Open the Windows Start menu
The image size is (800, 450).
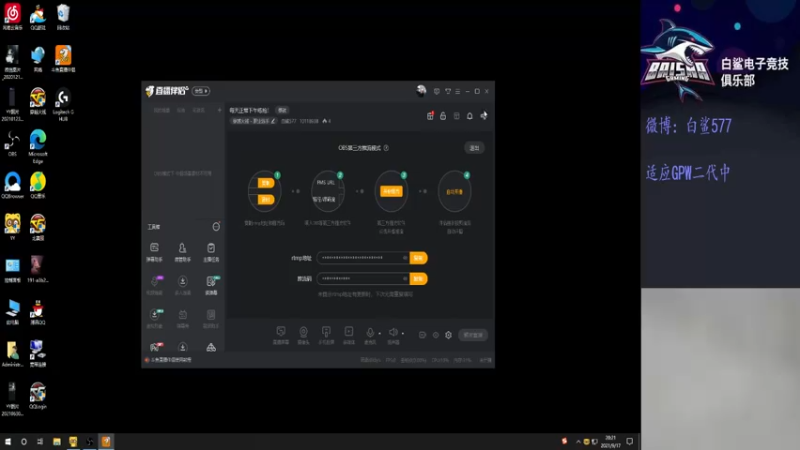pyautogui.click(x=7, y=442)
